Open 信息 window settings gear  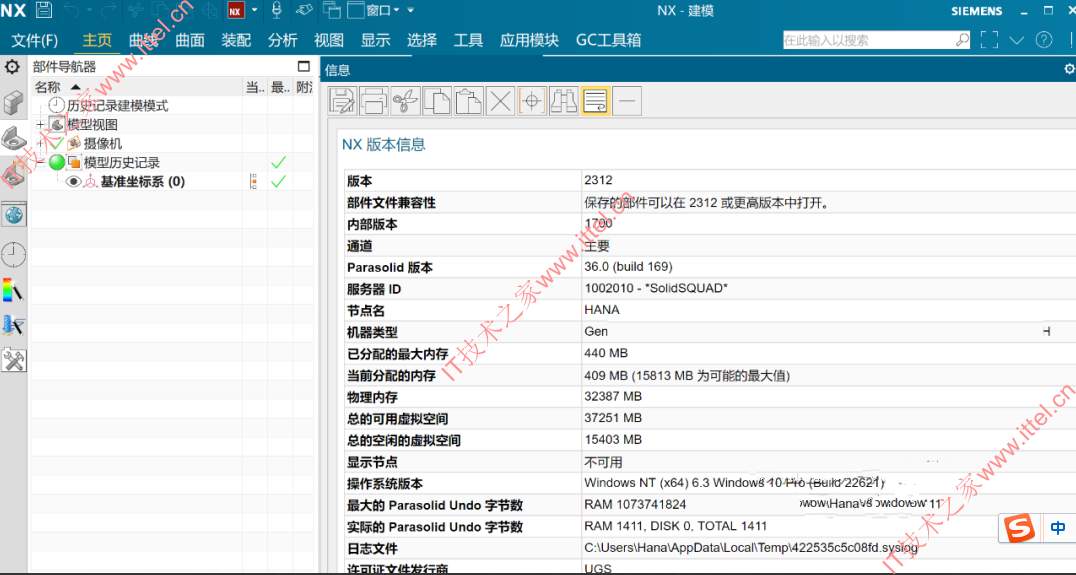(1069, 69)
